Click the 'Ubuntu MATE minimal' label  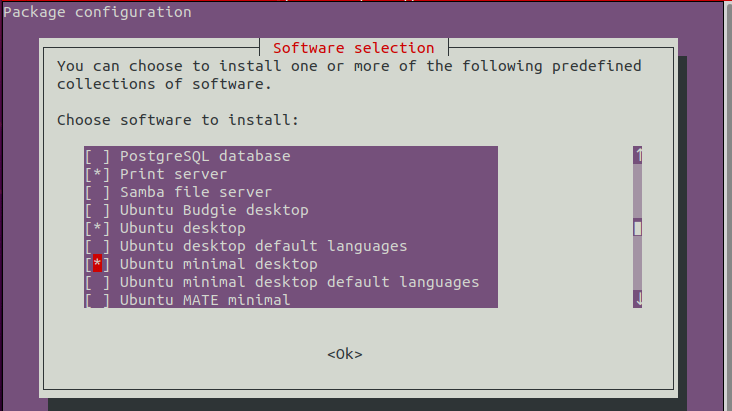[x=205, y=300]
